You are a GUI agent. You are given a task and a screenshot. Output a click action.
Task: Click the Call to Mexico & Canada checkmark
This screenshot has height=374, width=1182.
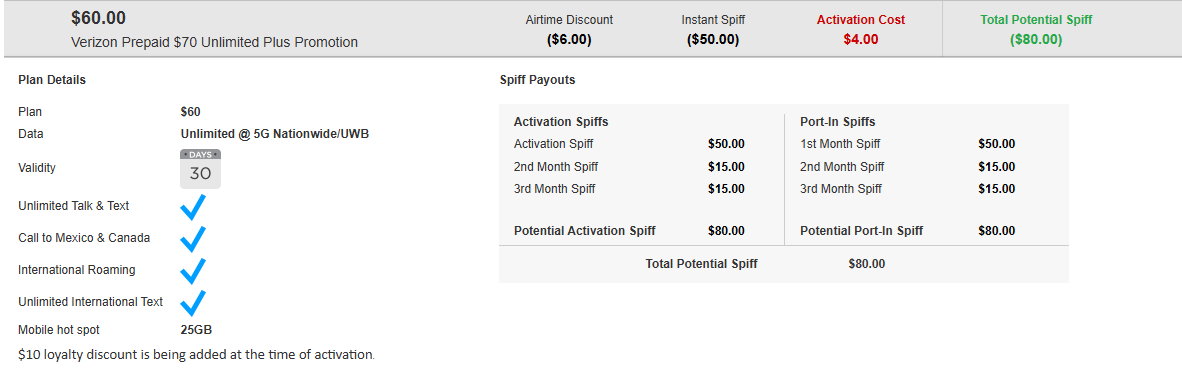(x=193, y=238)
